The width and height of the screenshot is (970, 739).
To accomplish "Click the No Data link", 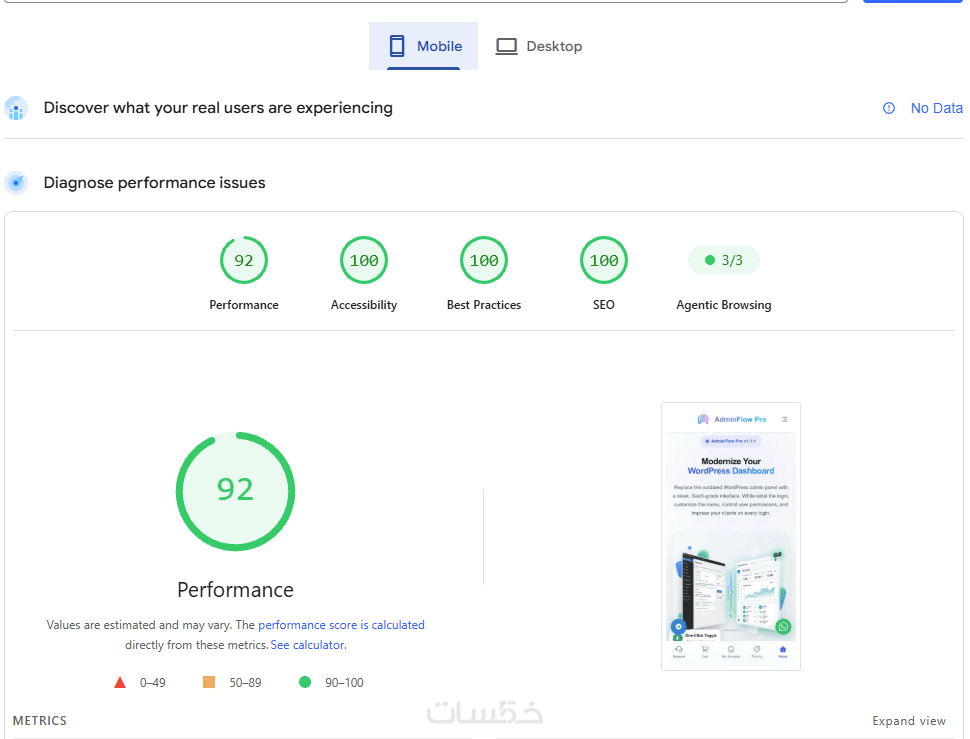I will [937, 108].
